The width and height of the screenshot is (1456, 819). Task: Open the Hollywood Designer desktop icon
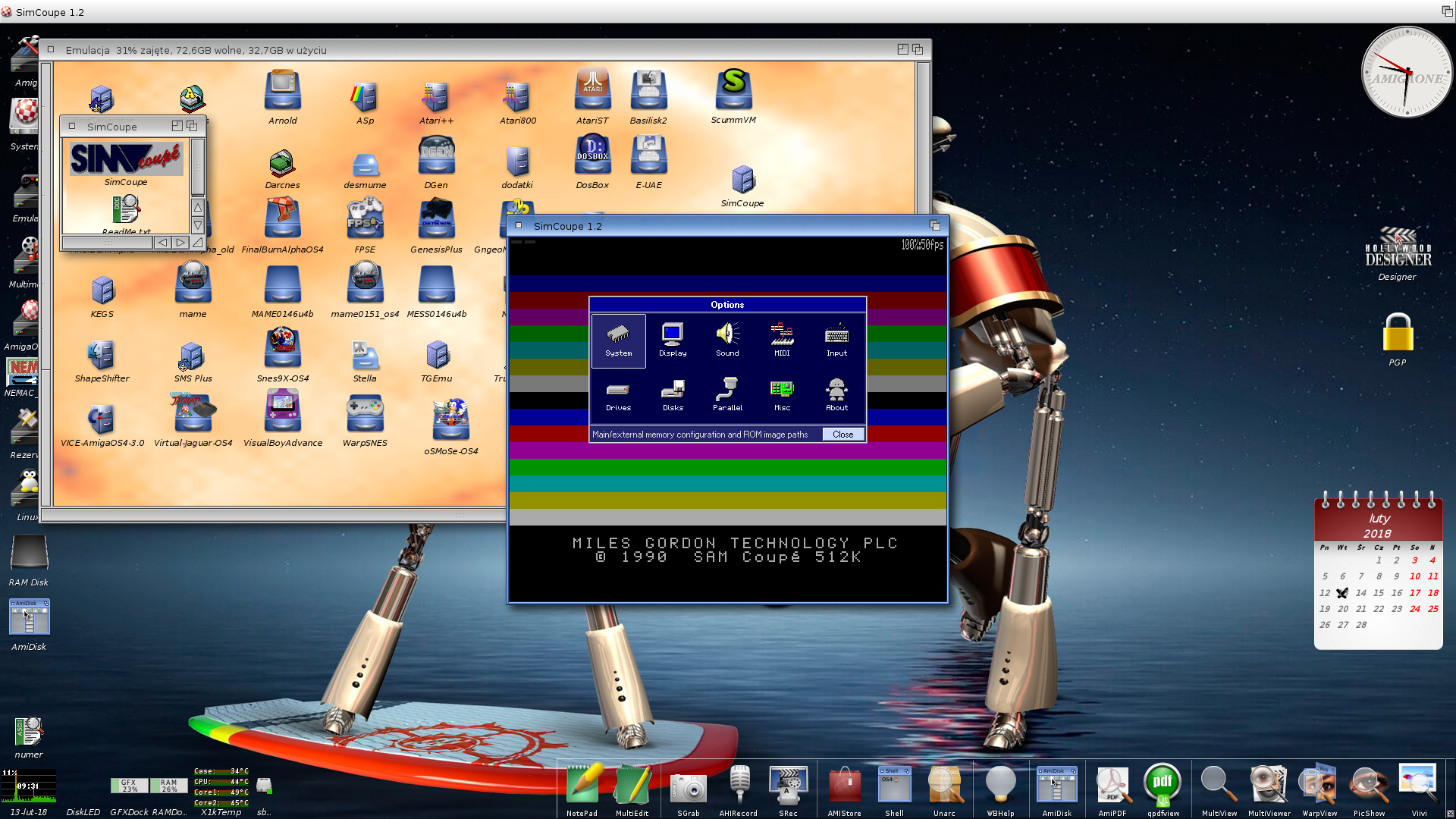coord(1397,255)
